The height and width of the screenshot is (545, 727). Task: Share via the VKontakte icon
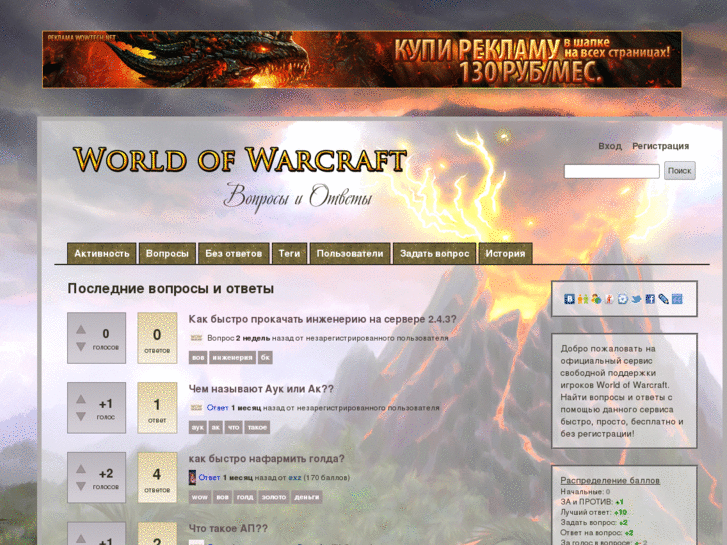(569, 299)
